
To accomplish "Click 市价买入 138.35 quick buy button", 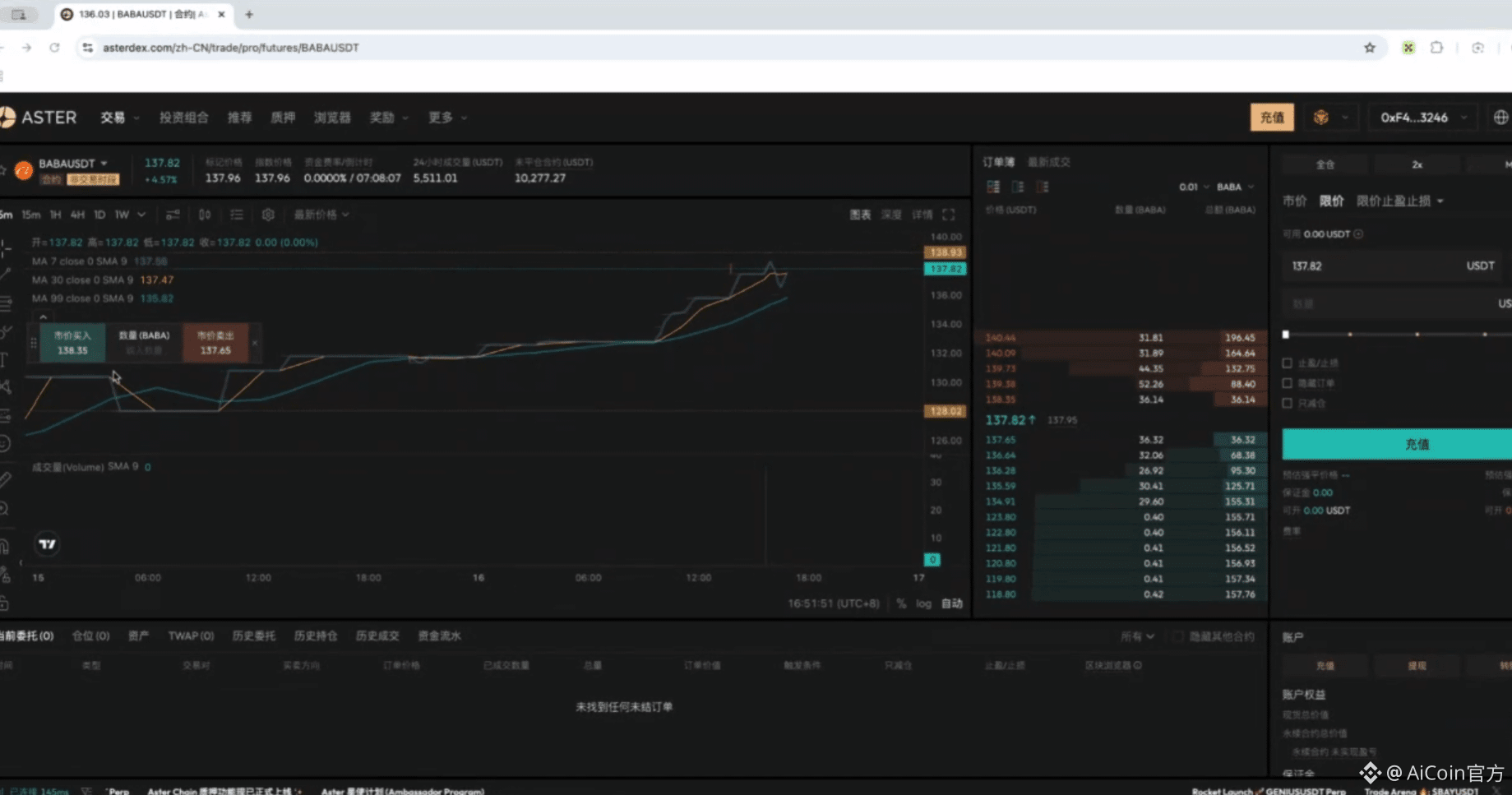I will (72, 343).
